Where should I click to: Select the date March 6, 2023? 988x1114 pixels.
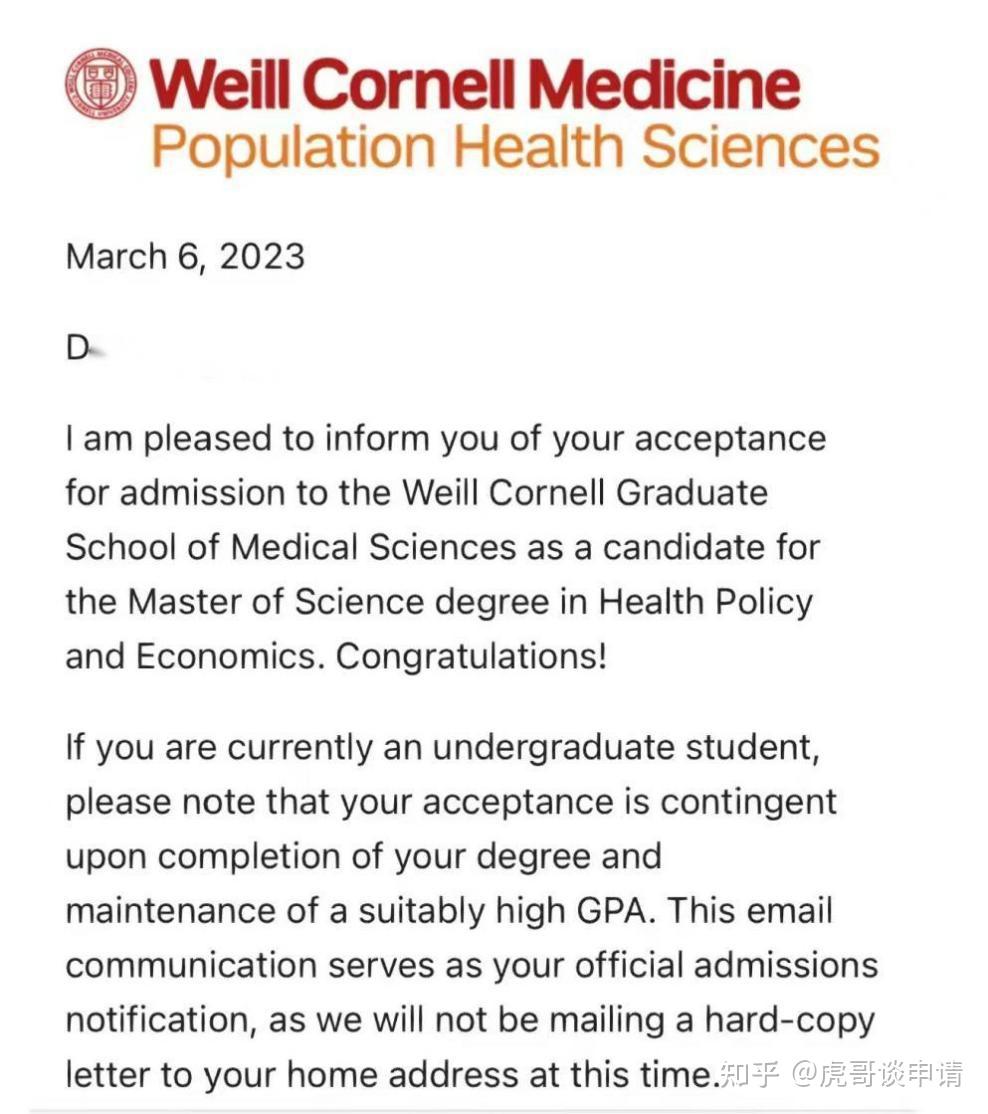[185, 257]
